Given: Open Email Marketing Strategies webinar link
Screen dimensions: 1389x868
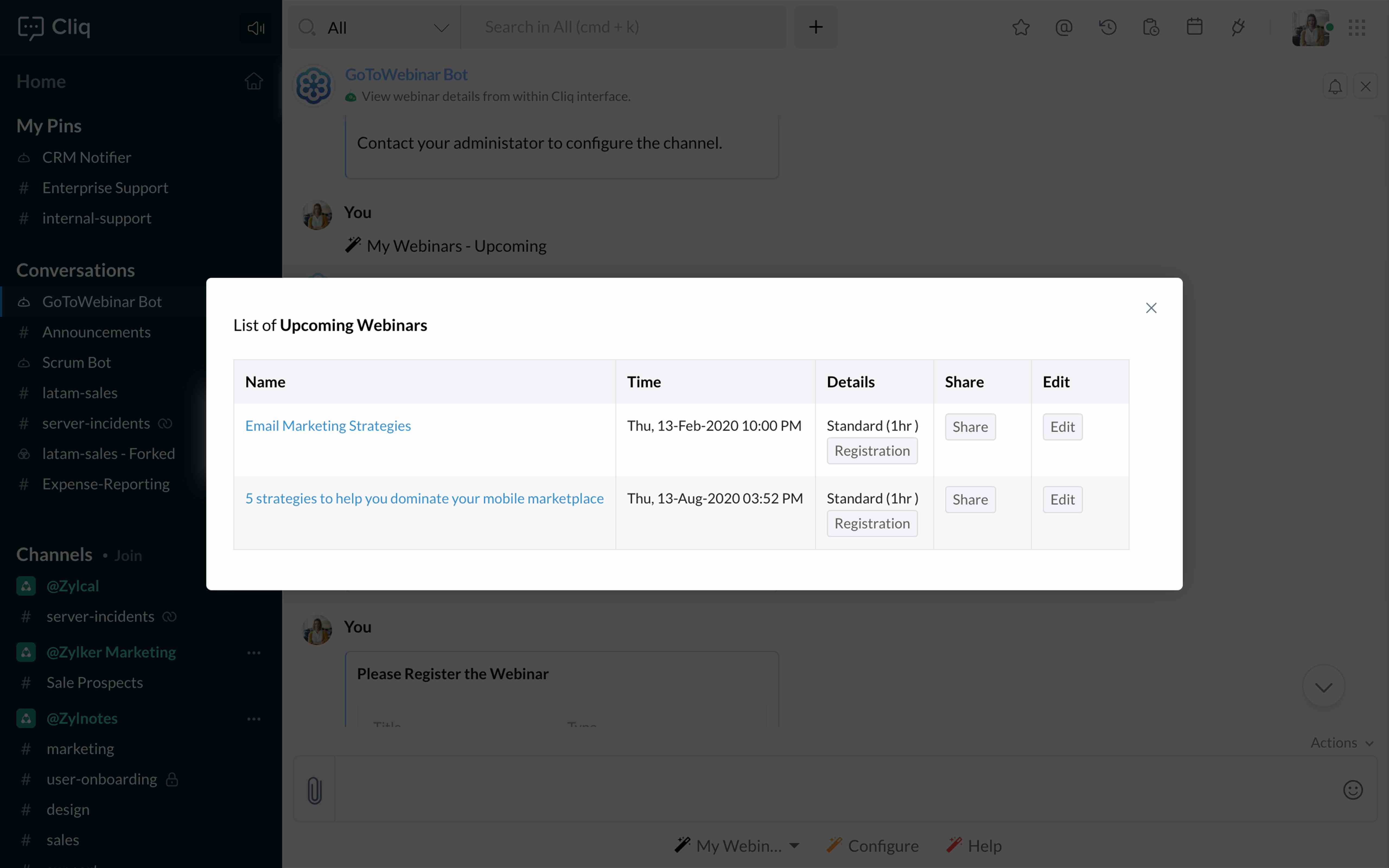Looking at the screenshot, I should [x=328, y=425].
